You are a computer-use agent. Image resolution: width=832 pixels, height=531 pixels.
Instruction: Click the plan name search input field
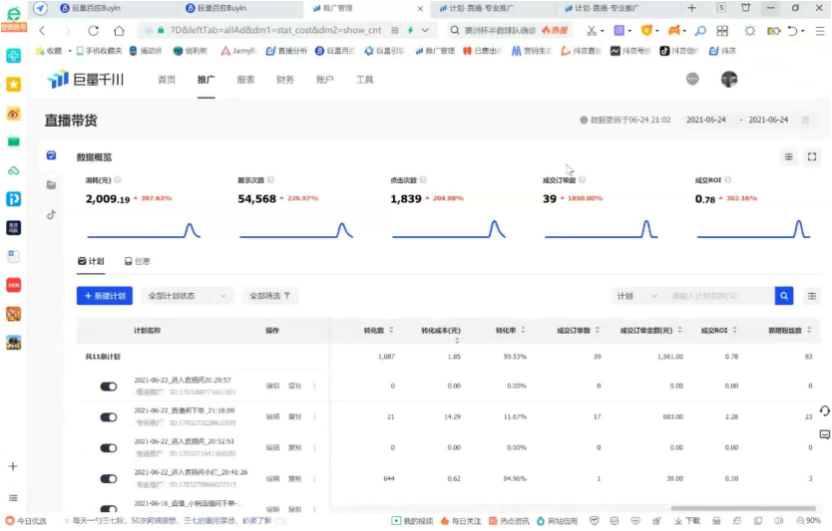coord(719,296)
